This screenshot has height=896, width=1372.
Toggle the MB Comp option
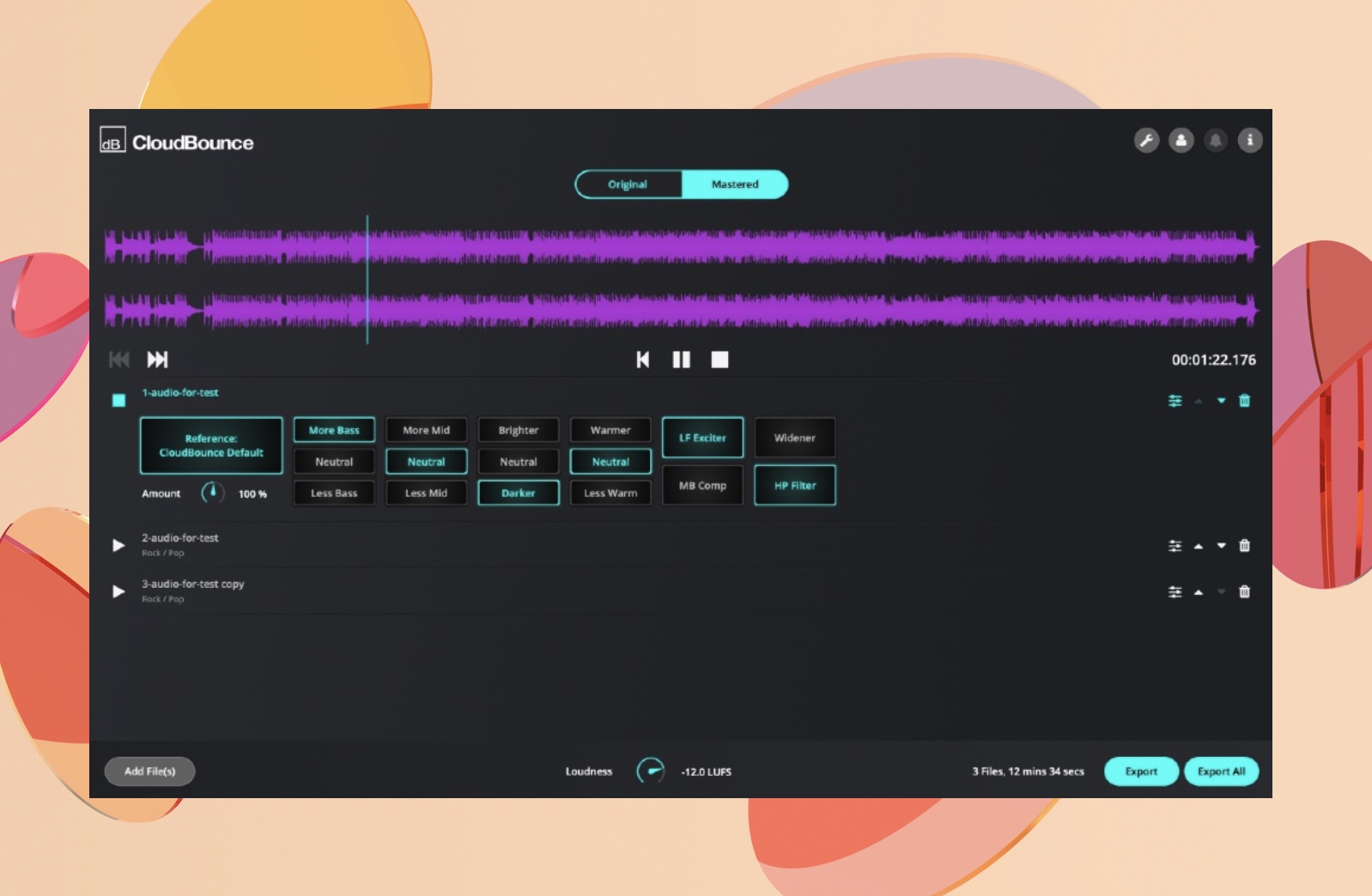click(x=702, y=486)
